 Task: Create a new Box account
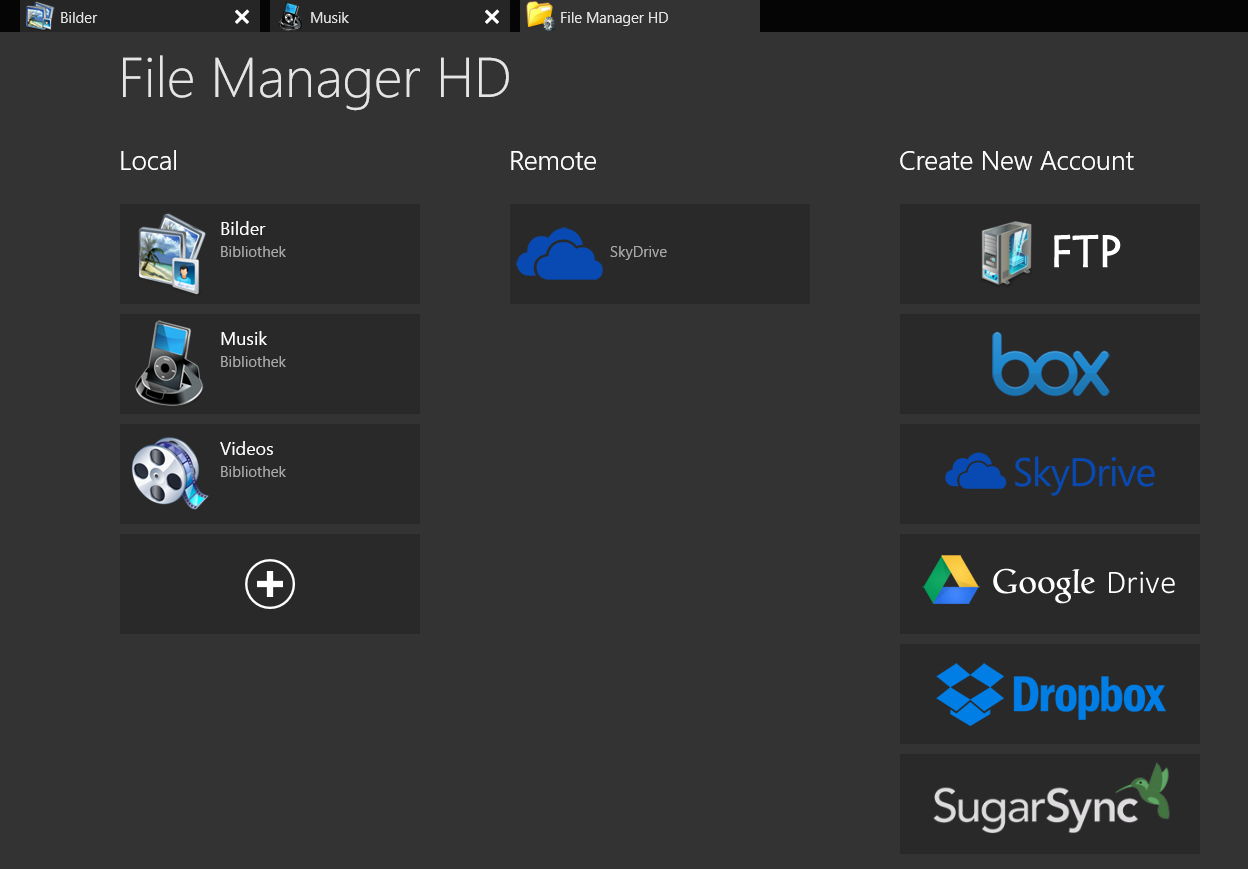tap(1050, 364)
